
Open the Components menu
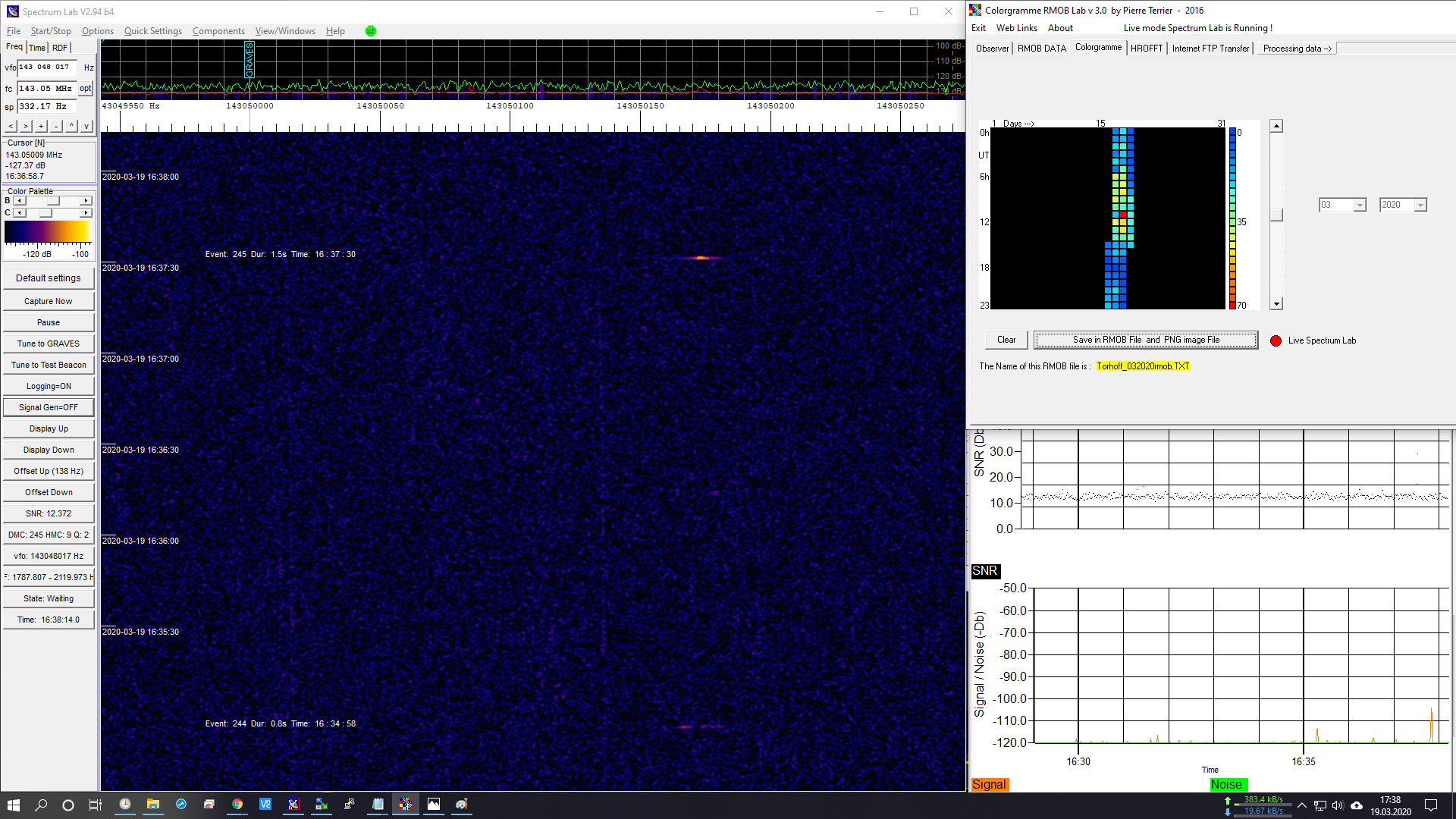[x=218, y=31]
